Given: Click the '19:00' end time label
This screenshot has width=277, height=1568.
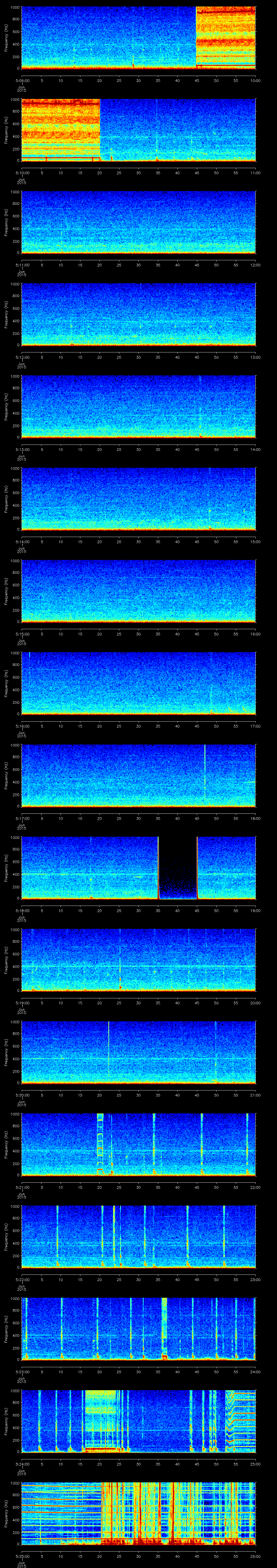Looking at the screenshot, I should coord(255,910).
